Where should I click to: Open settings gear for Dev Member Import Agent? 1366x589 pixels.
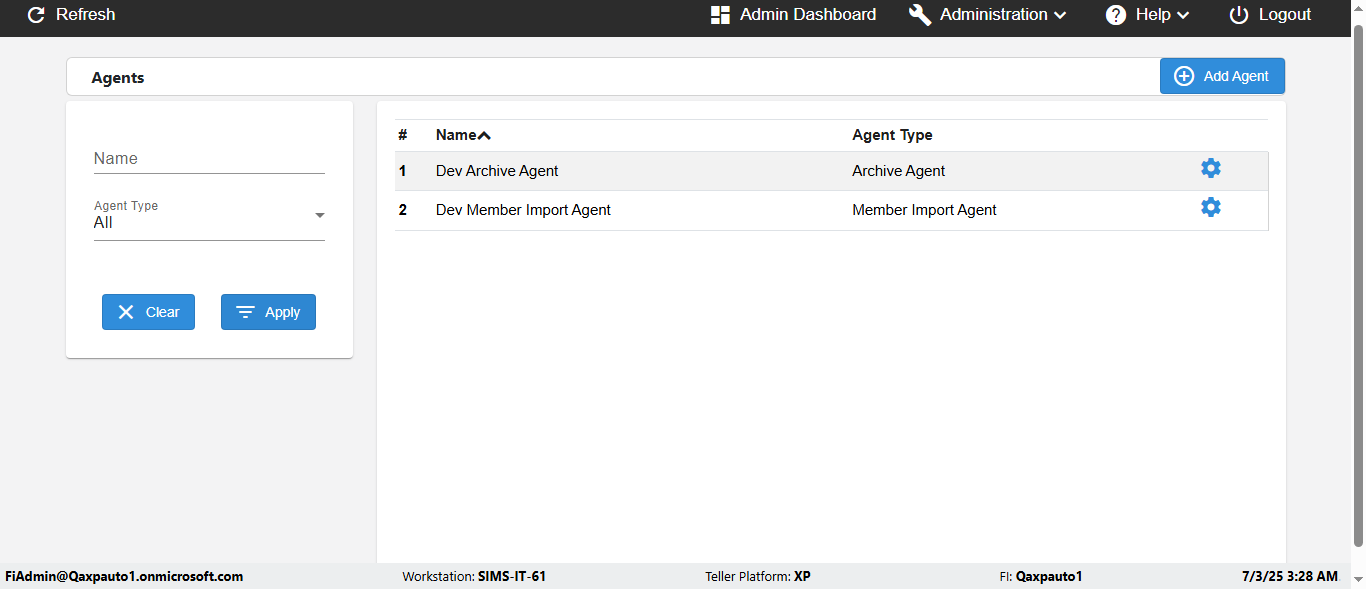[1211, 207]
